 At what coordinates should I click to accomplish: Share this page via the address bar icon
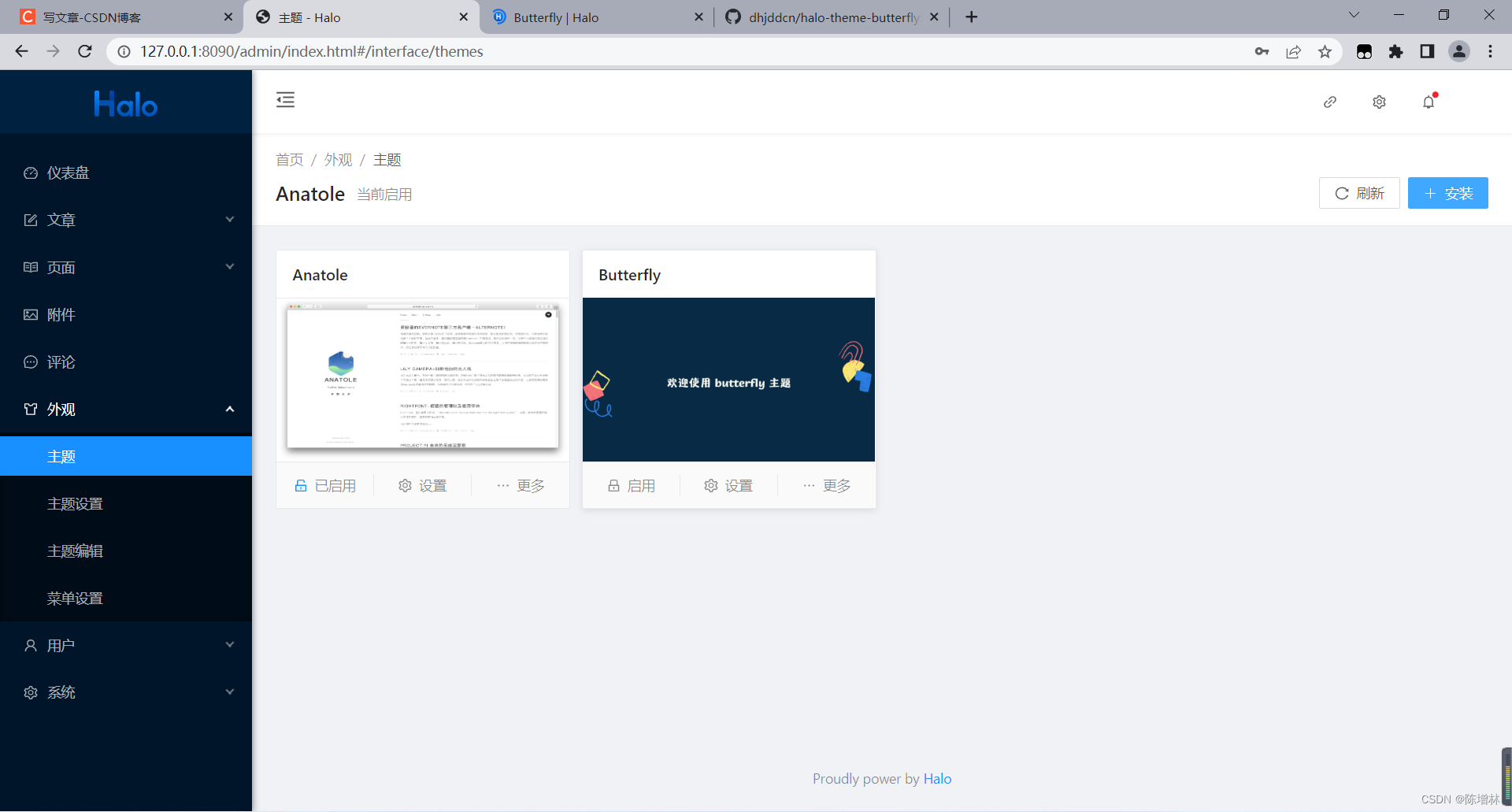pos(1293,51)
